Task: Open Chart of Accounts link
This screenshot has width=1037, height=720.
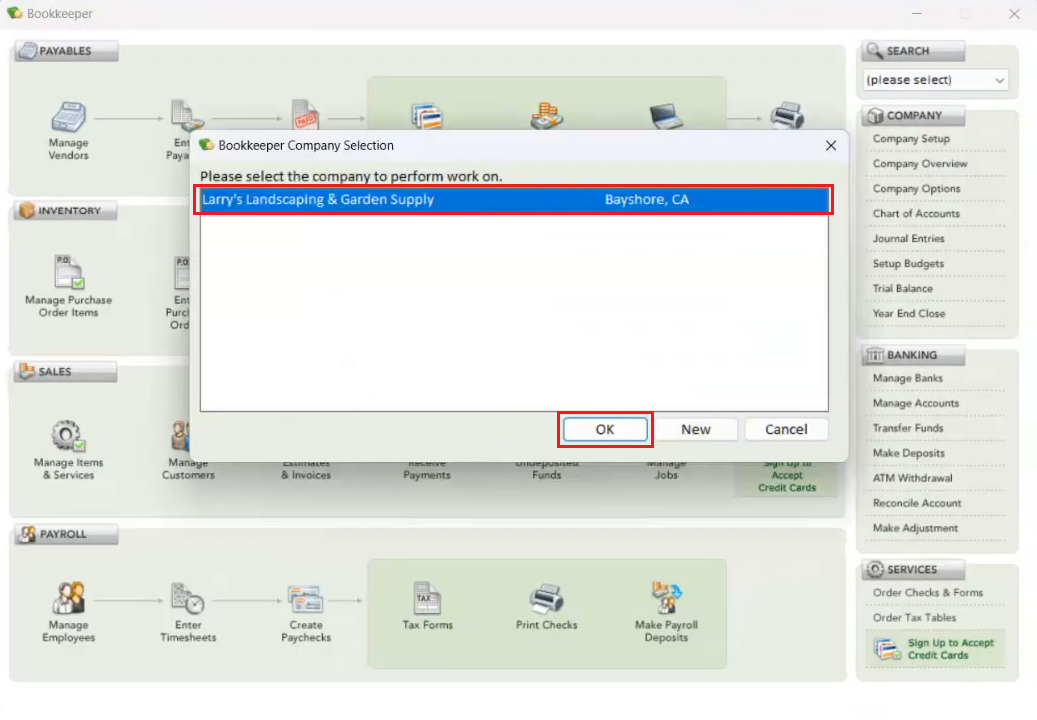Action: [x=916, y=214]
